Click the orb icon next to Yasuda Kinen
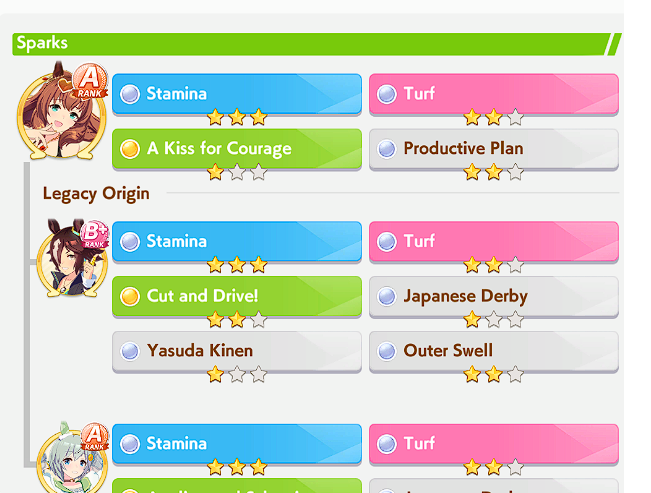The image size is (651, 493). point(130,351)
